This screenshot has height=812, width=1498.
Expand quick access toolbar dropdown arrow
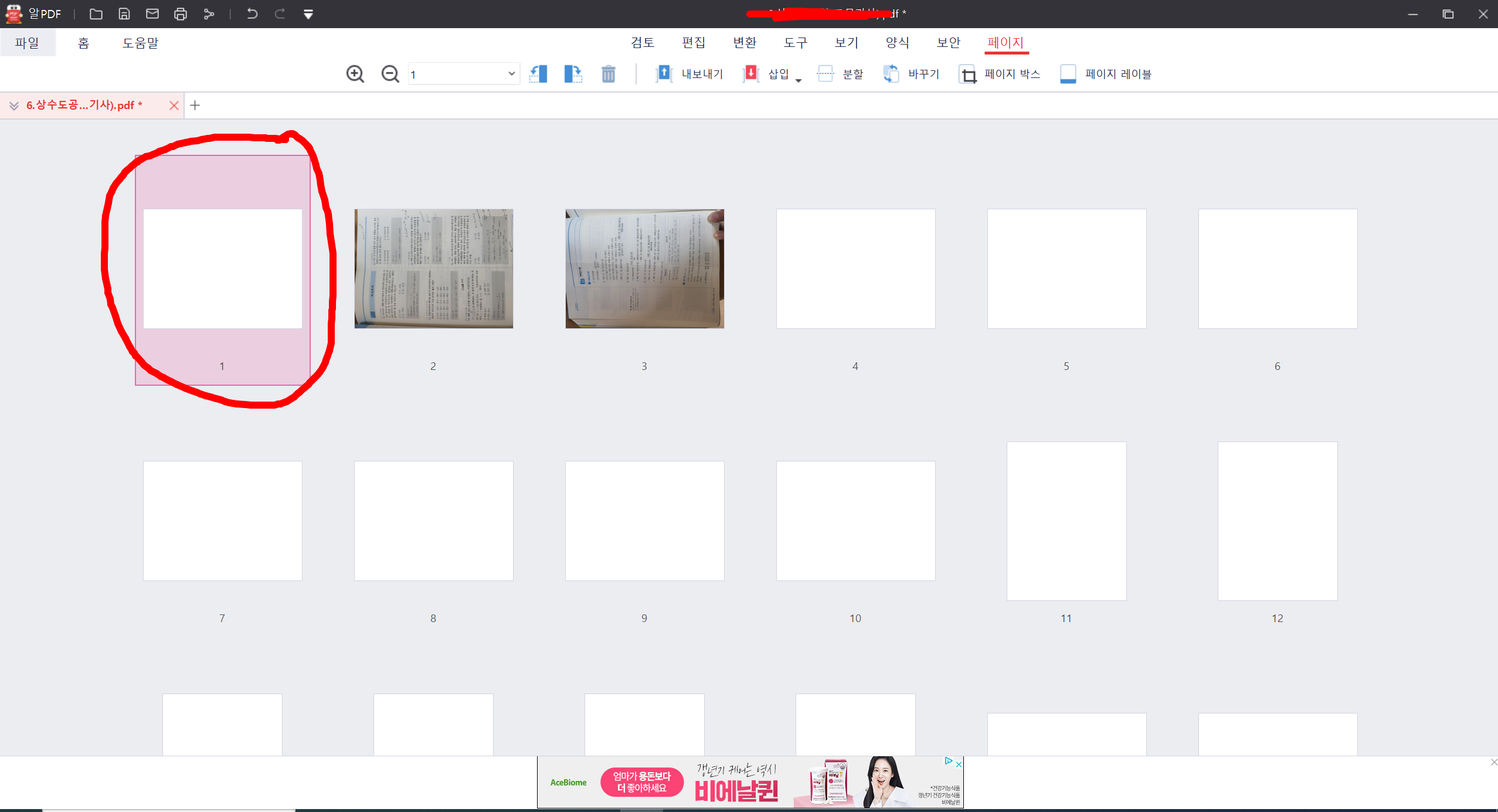coord(308,14)
